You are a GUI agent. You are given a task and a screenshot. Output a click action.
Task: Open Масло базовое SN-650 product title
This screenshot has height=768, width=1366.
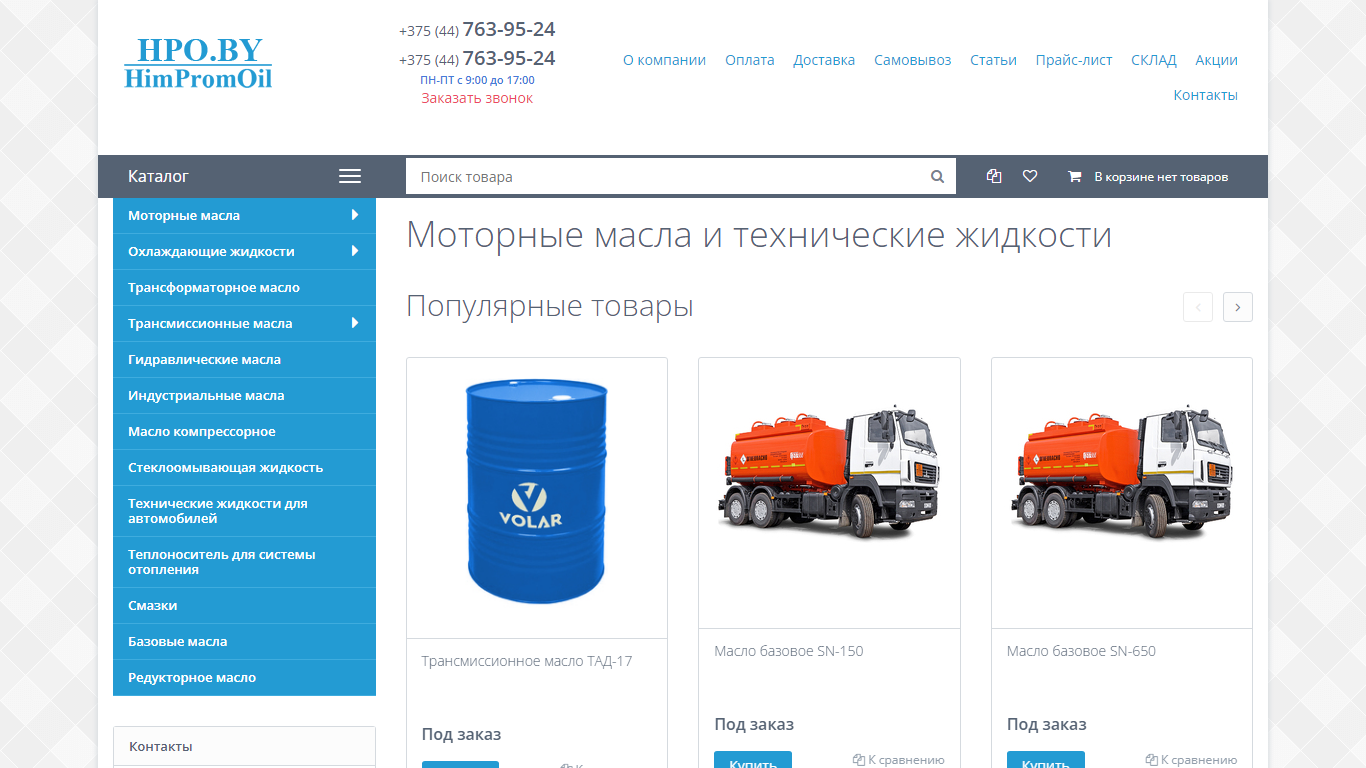click(1081, 651)
